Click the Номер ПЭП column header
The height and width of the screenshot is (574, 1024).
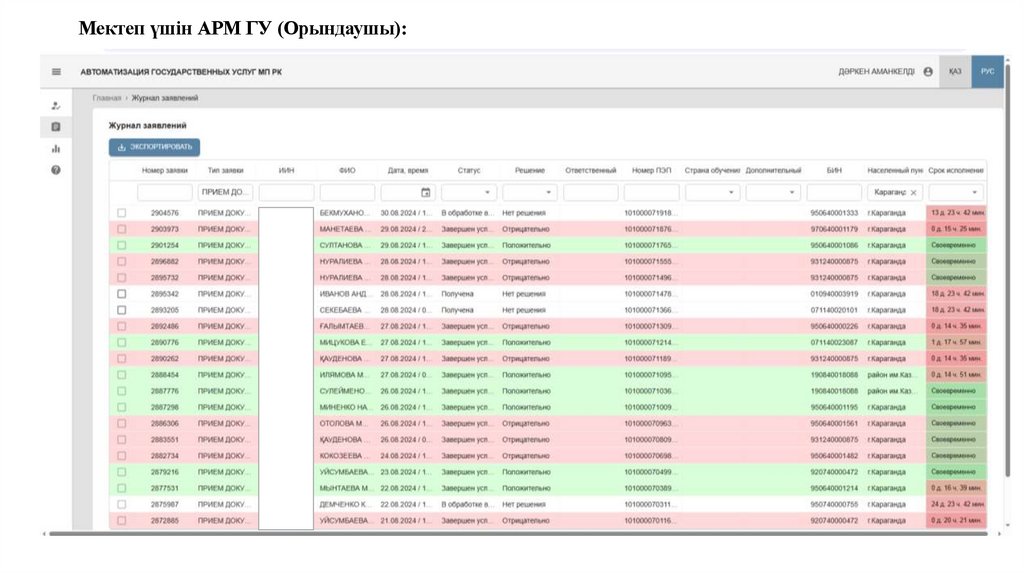click(651, 170)
